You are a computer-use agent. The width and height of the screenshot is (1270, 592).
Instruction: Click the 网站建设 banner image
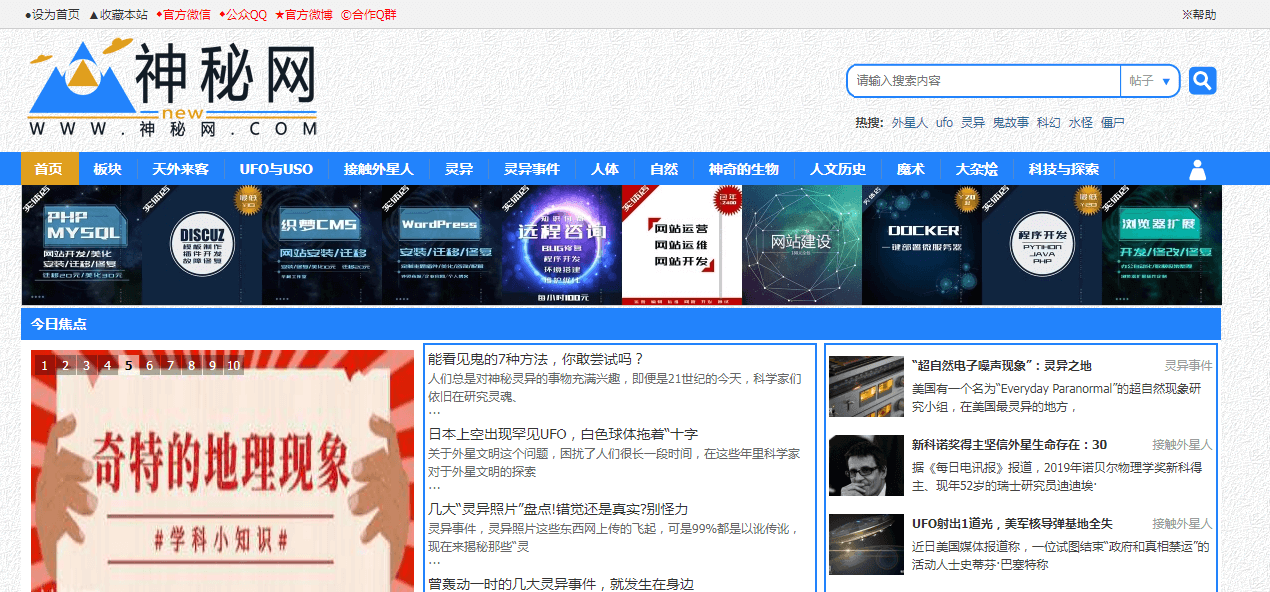pos(801,245)
